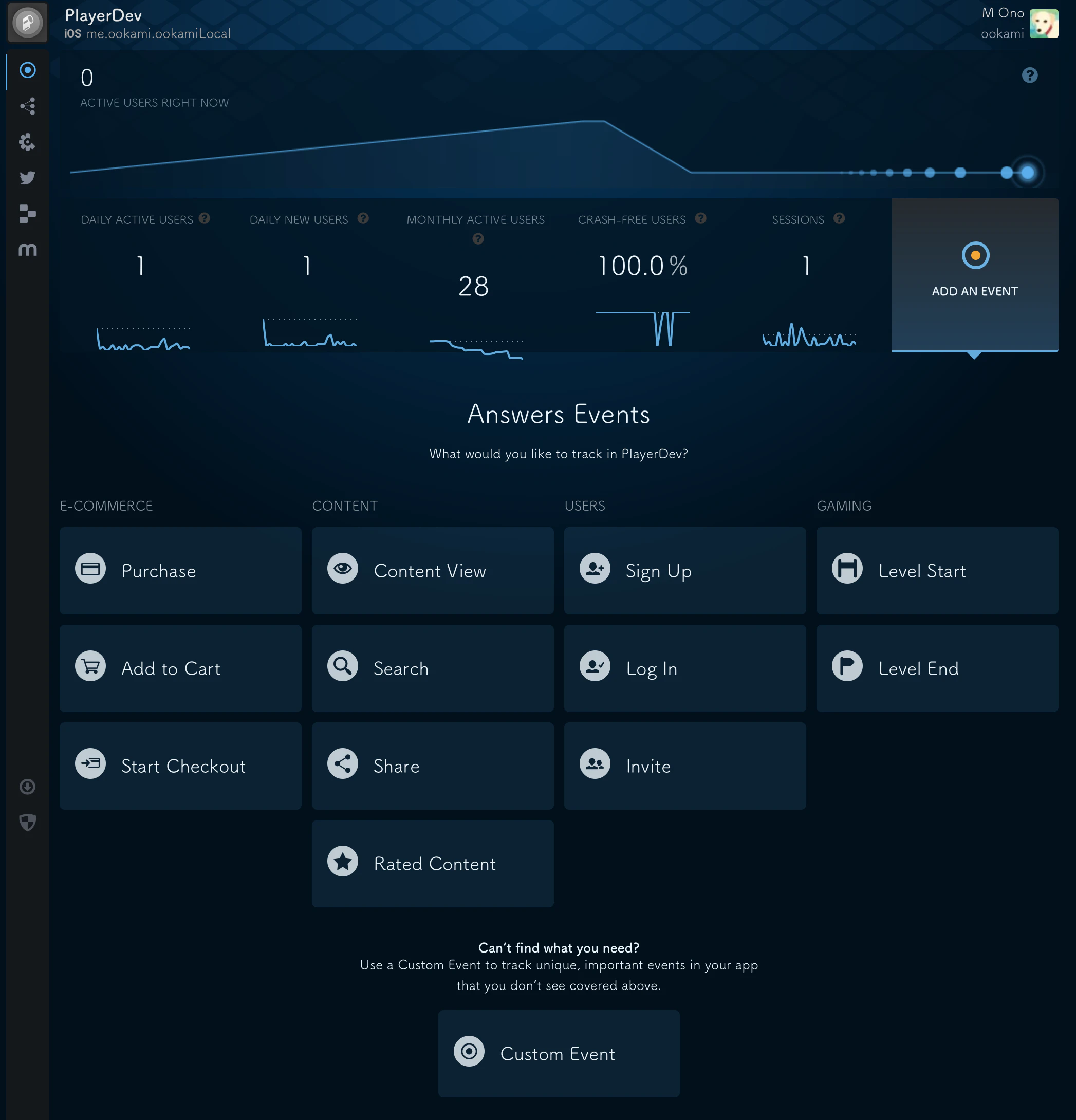Open the Crashlytics bug sidebar icon
This screenshot has width=1076, height=1120.
click(x=27, y=142)
